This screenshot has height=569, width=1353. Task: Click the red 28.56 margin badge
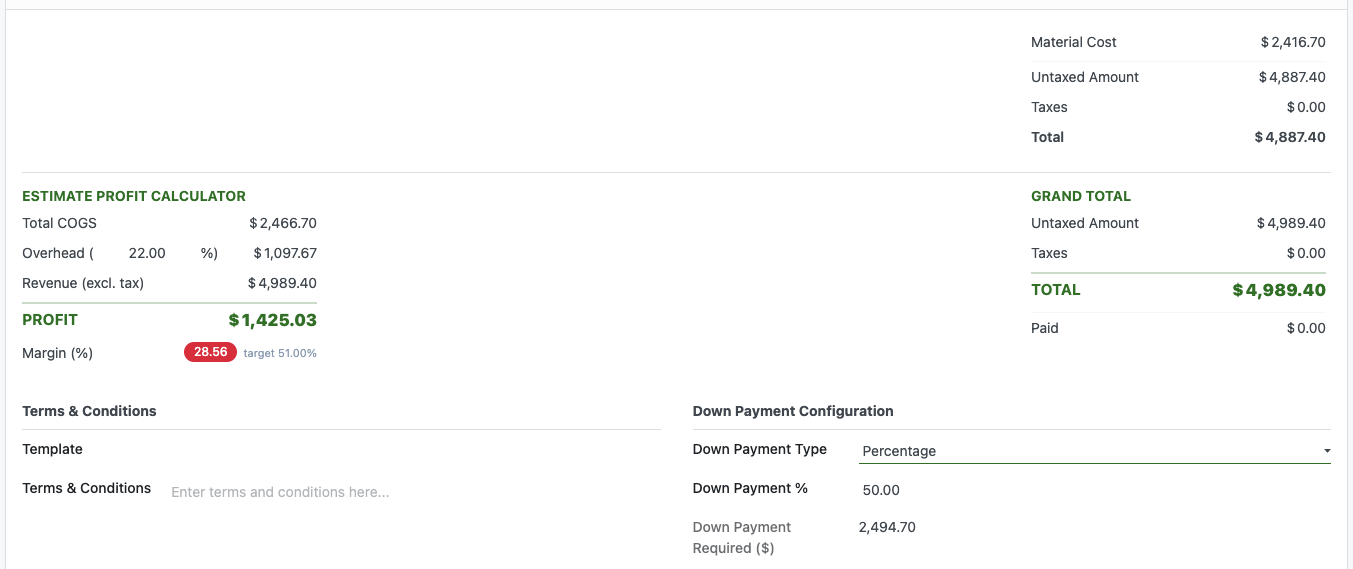coord(210,352)
